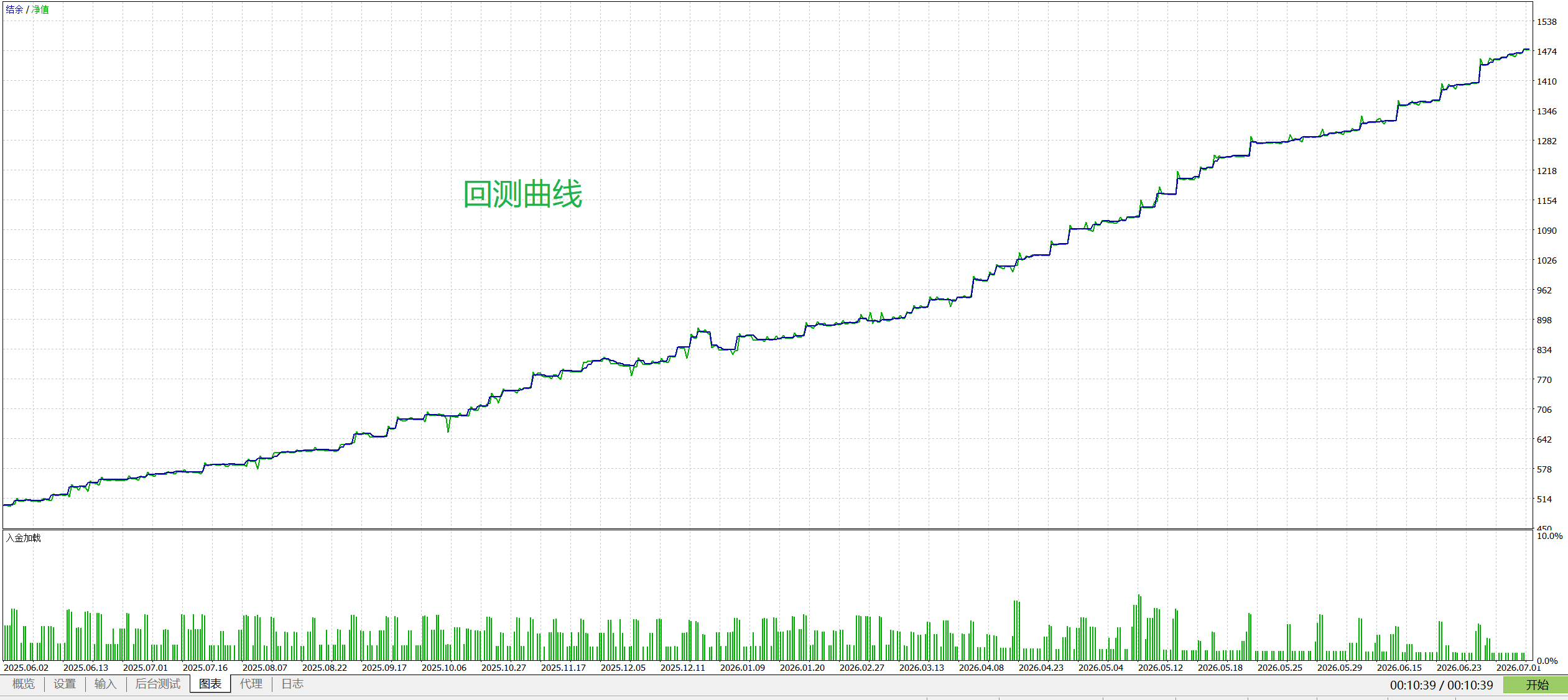The image size is (1568, 700).
Task: Click the 1474 value on price axis
Action: (x=1547, y=52)
